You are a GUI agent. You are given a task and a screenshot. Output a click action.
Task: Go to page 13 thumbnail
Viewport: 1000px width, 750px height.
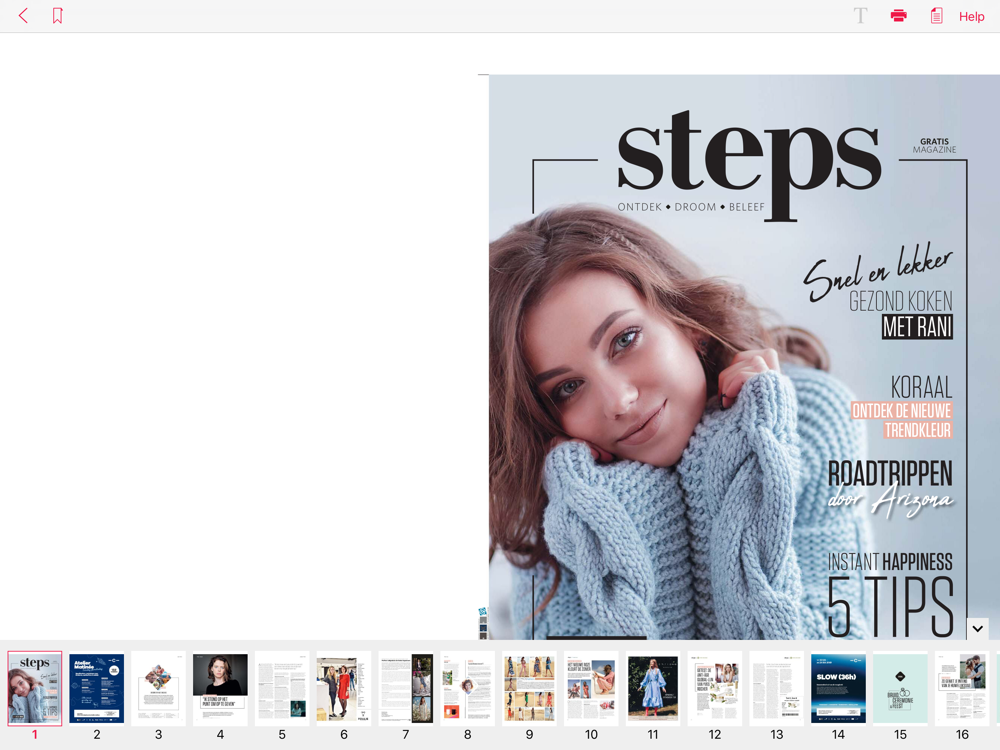[777, 688]
